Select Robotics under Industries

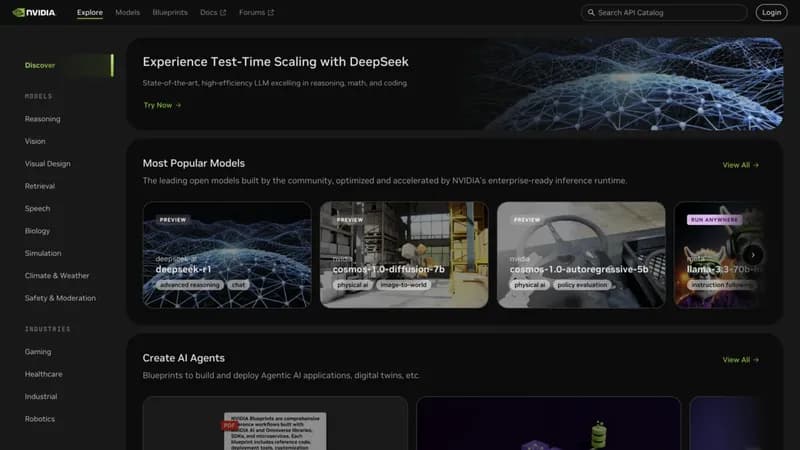coord(40,419)
